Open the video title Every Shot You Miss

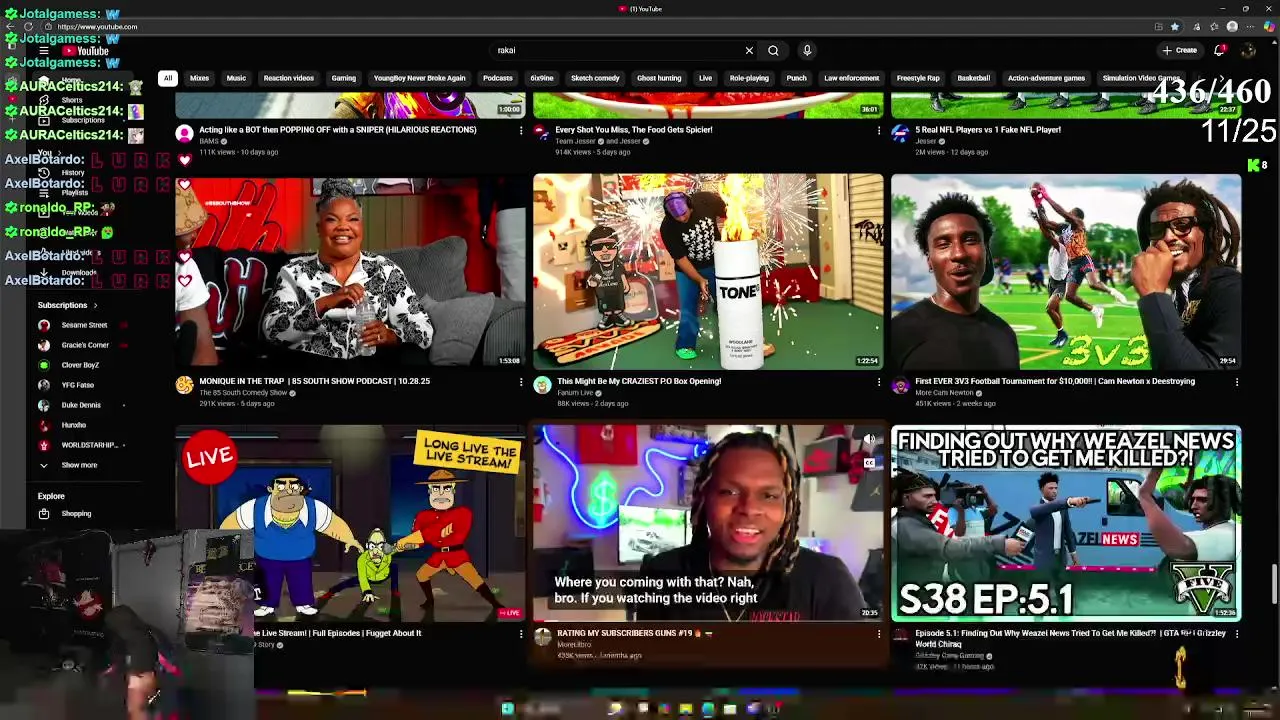pos(633,130)
